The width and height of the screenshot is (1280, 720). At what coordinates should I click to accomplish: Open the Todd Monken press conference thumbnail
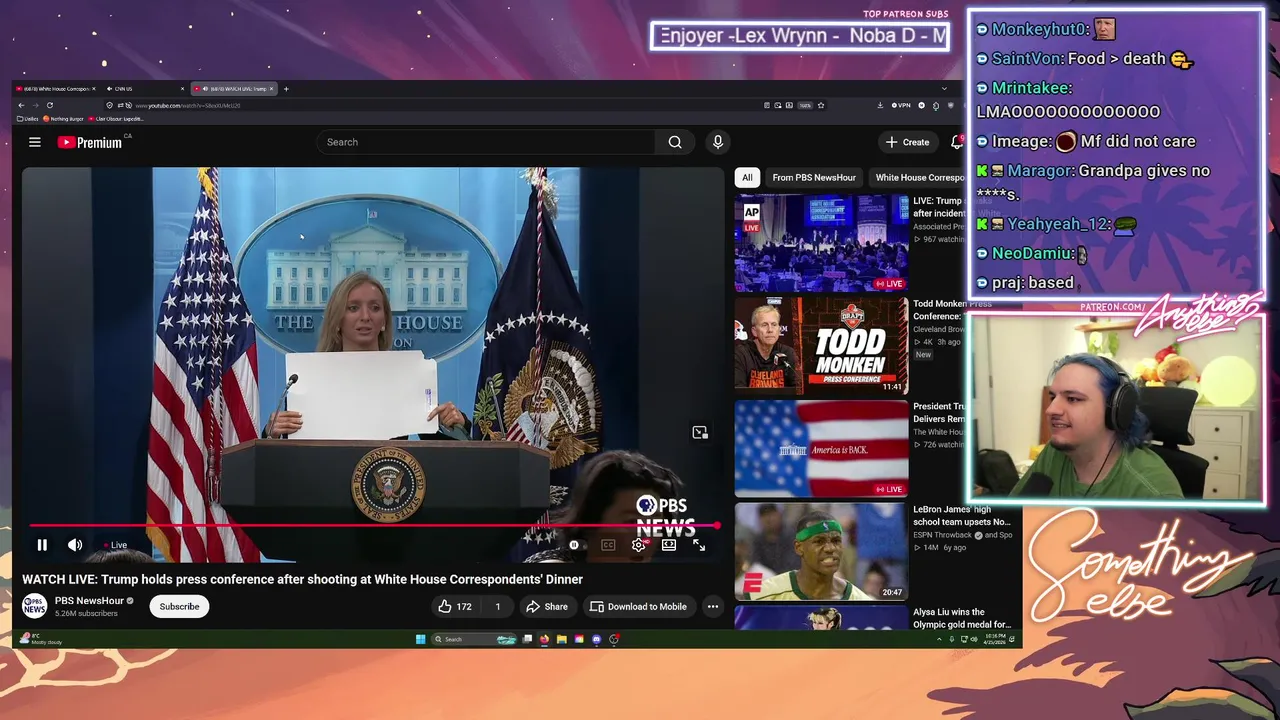coord(822,346)
